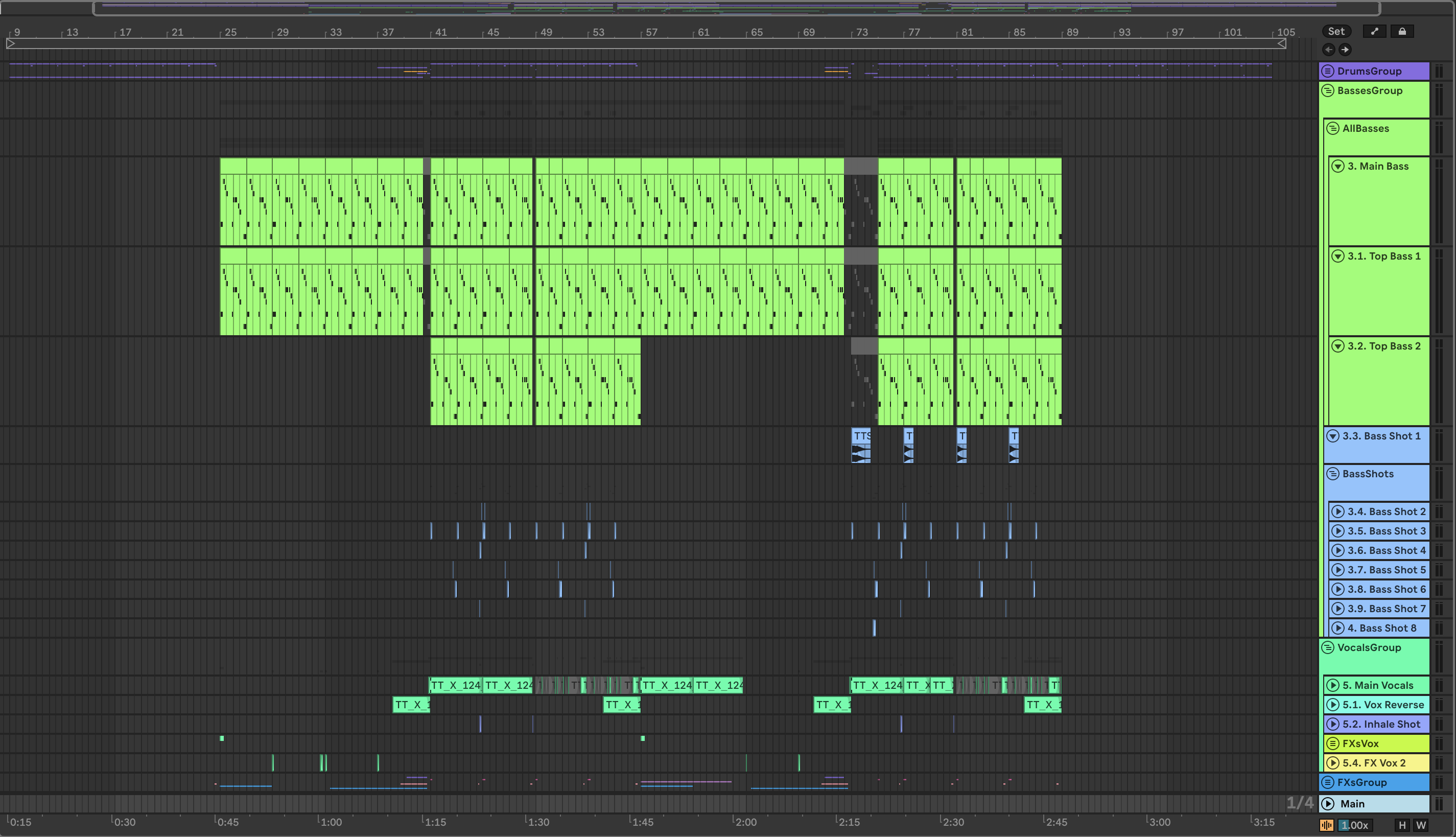Click the Main track title
The width and height of the screenshot is (1456, 837).
click(x=1353, y=804)
